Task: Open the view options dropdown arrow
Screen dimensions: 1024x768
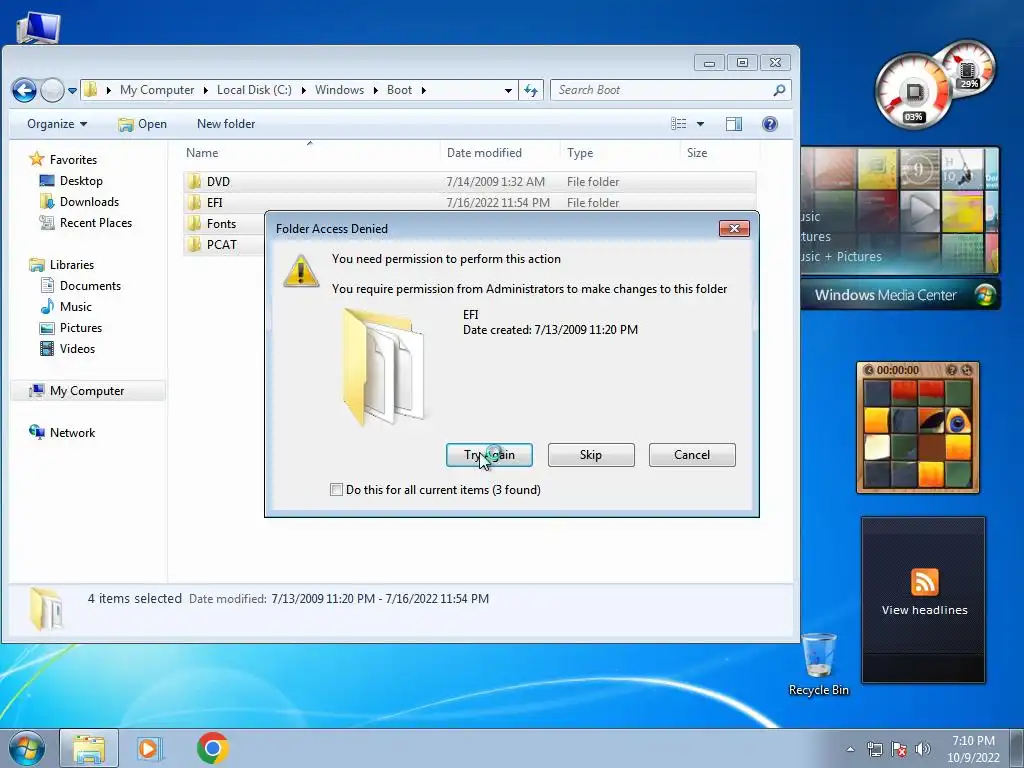Action: [700, 124]
